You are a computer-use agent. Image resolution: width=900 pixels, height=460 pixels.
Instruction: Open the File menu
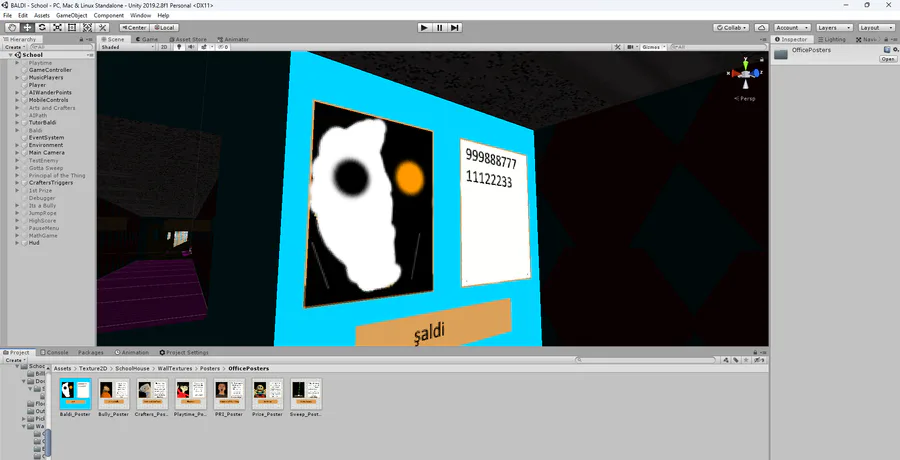pos(7,16)
